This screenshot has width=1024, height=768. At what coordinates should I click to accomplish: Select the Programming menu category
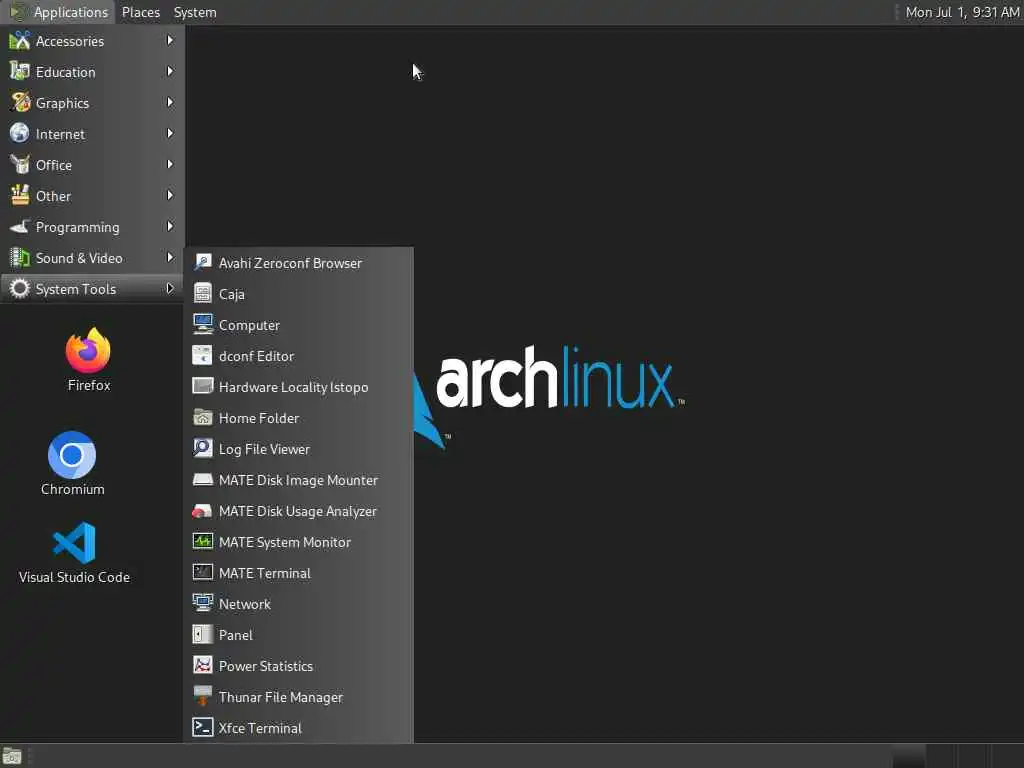[92, 227]
